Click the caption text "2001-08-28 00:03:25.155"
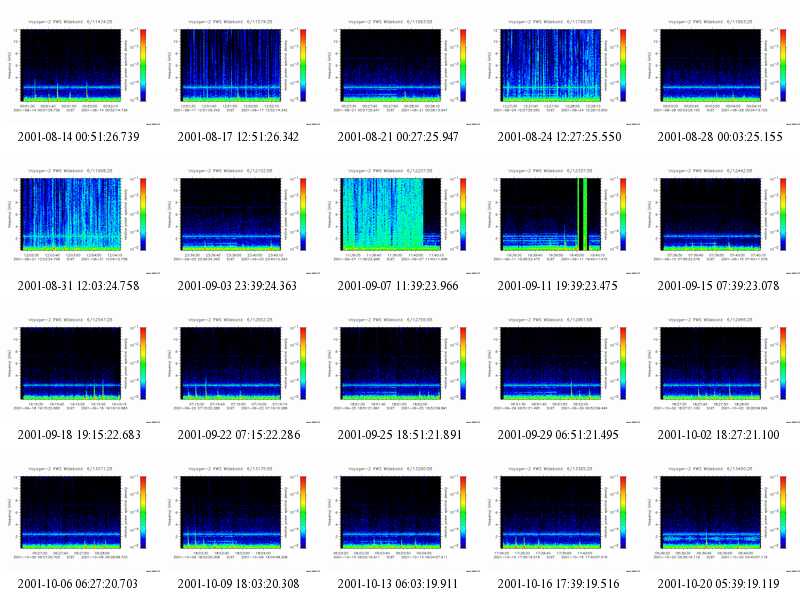Screen dimensions: 800x596 [720, 137]
